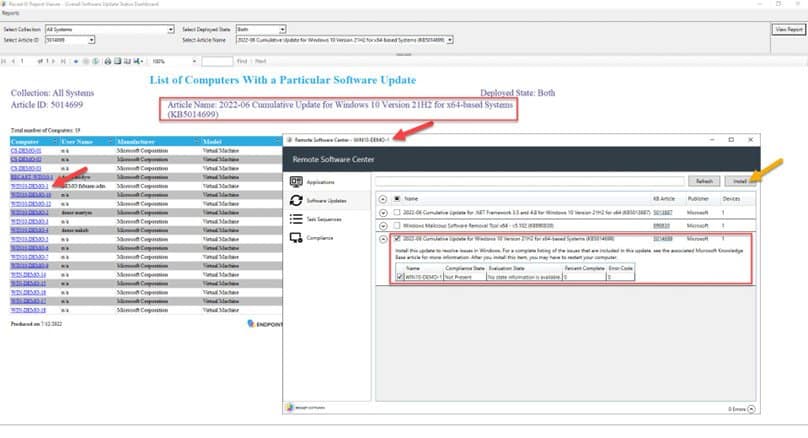Click the Print icon in report toolbar
The height and width of the screenshot is (438, 808).
pos(107,61)
